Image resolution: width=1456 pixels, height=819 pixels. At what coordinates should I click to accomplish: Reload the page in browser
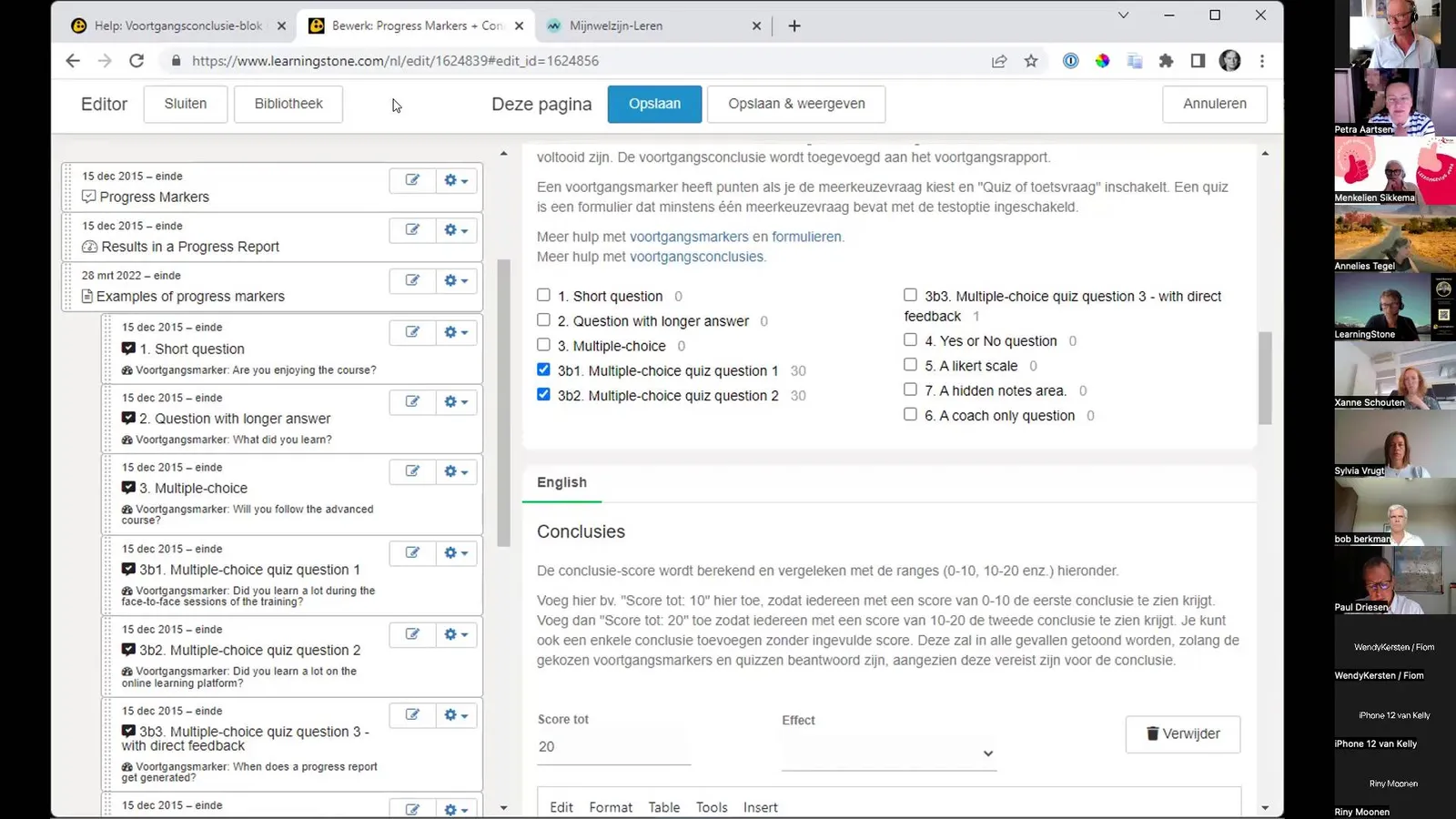pos(136,61)
